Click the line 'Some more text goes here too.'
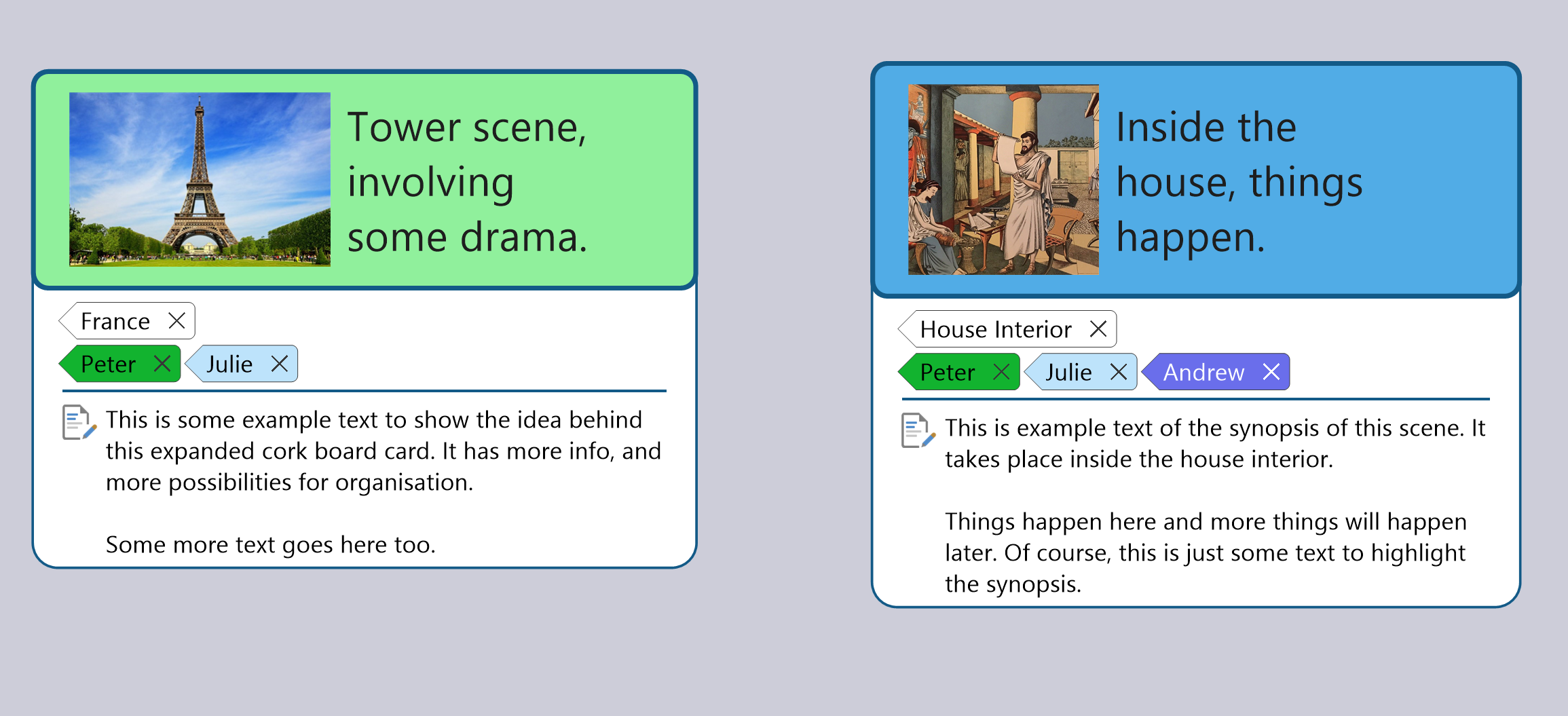Screen dimensions: 1568x716 coord(271,544)
